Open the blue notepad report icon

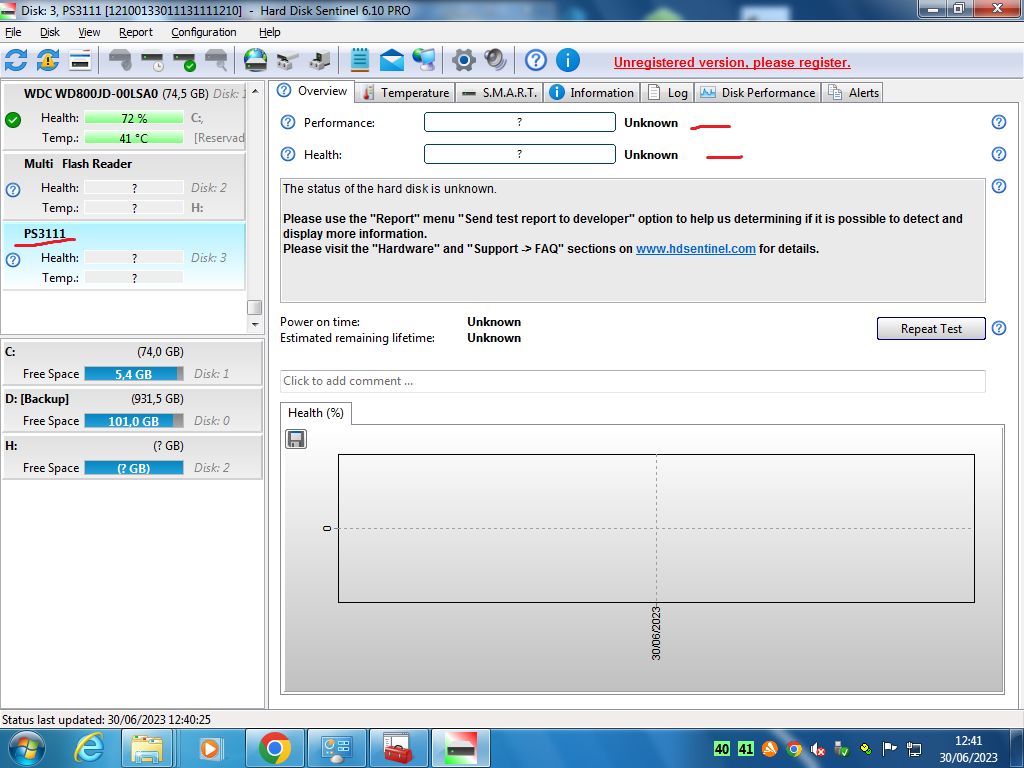coord(360,60)
